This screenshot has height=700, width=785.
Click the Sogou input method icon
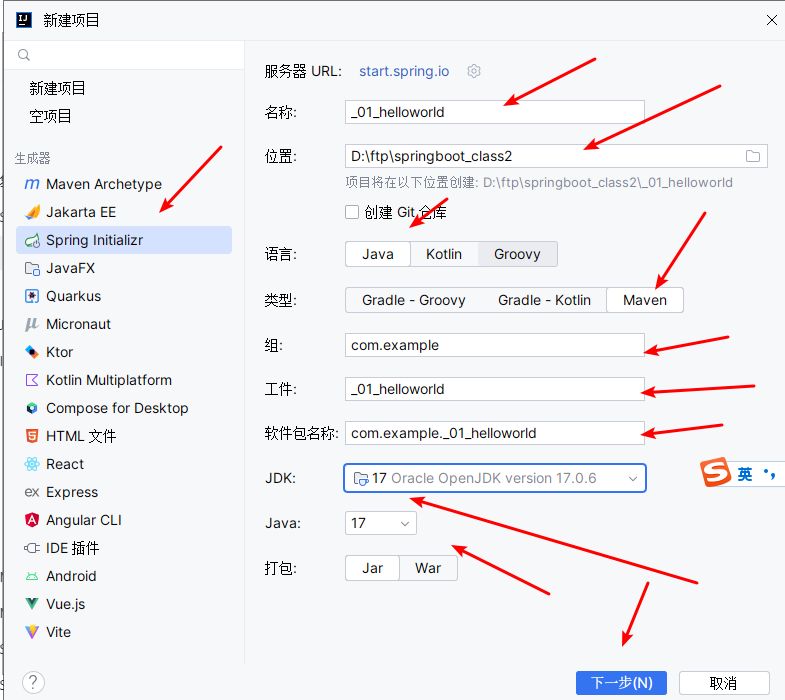pyautogui.click(x=716, y=472)
